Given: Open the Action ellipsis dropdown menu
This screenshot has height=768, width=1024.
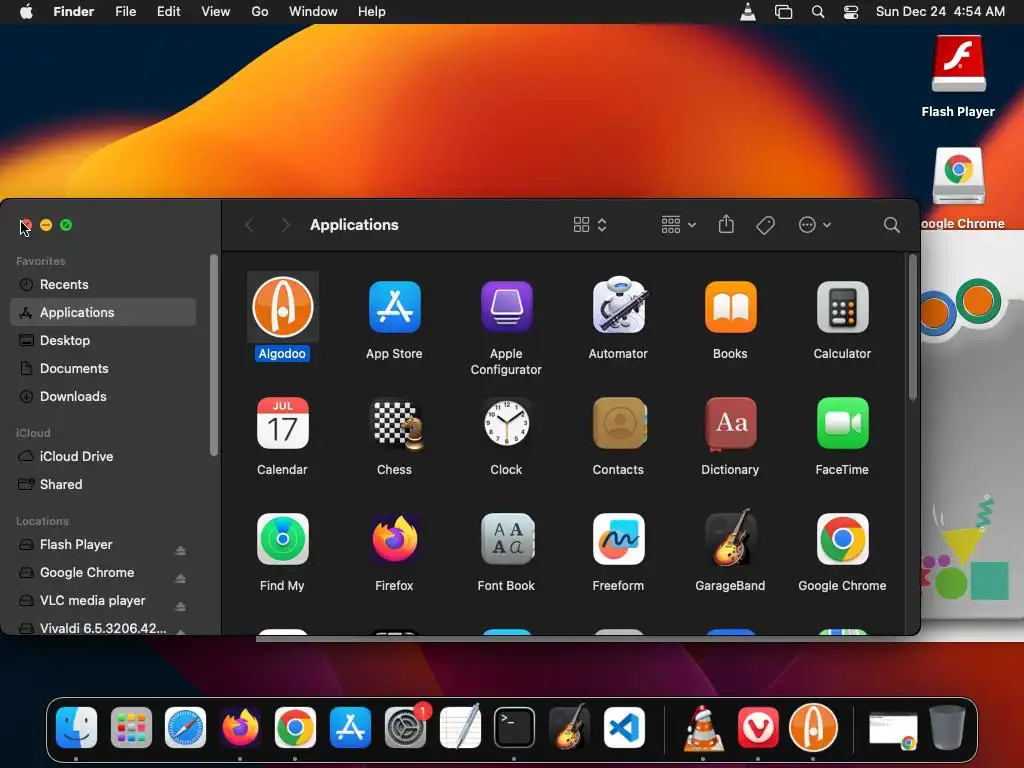Looking at the screenshot, I should [814, 225].
